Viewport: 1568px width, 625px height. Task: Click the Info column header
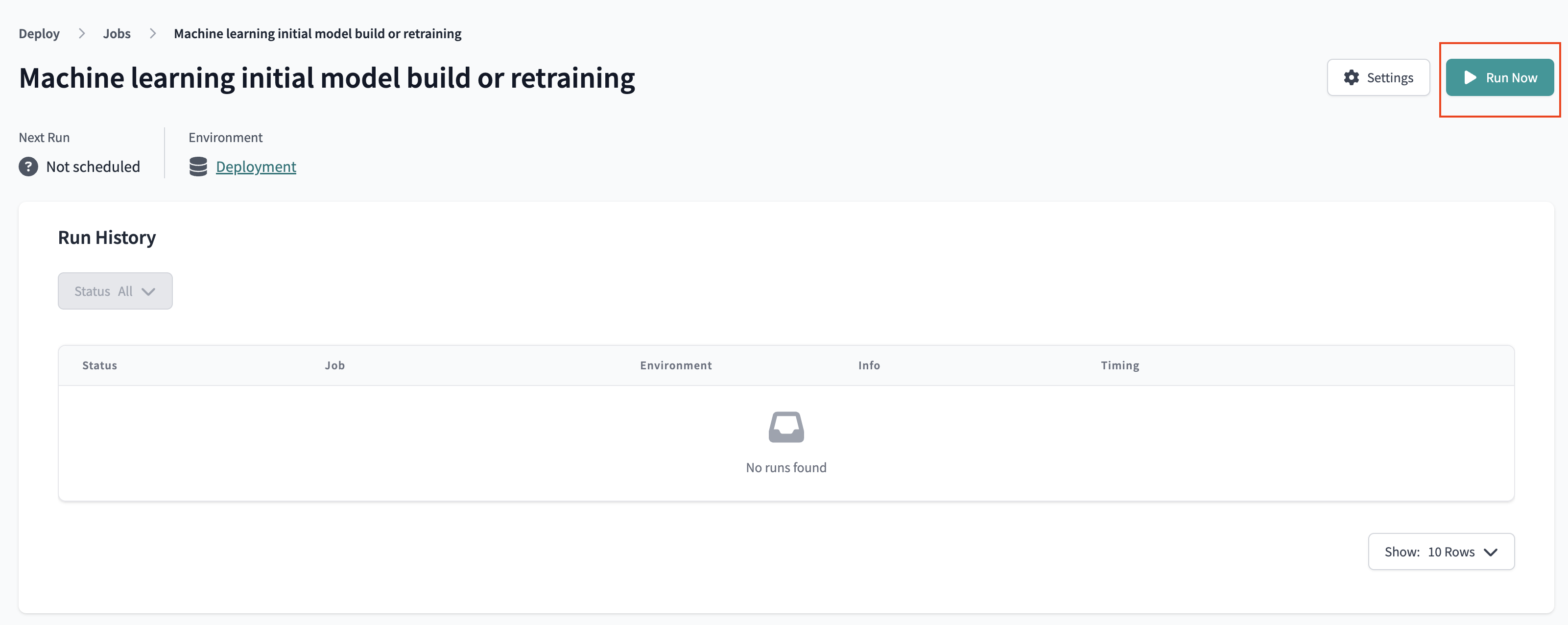point(869,365)
